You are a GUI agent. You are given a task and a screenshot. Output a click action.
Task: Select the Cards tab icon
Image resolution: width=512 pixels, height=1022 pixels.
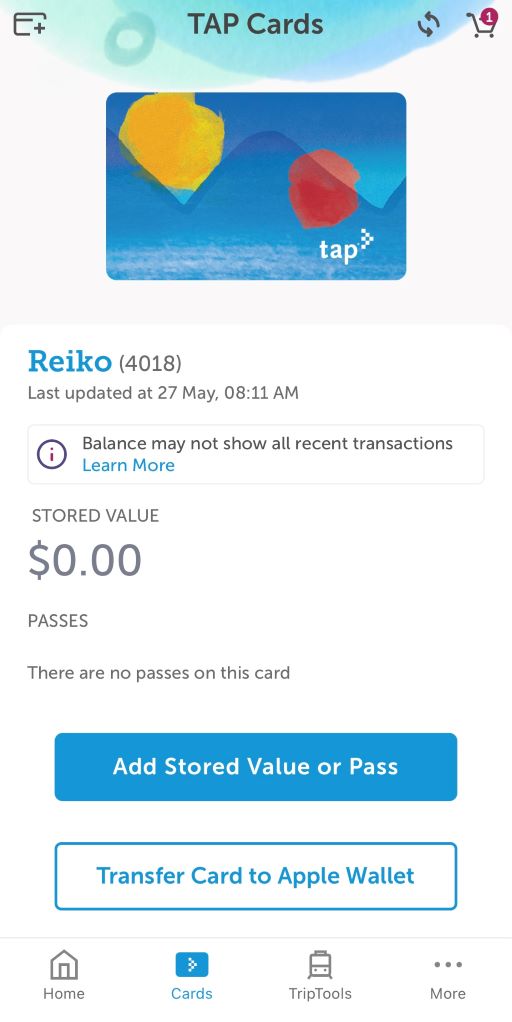(x=192, y=965)
